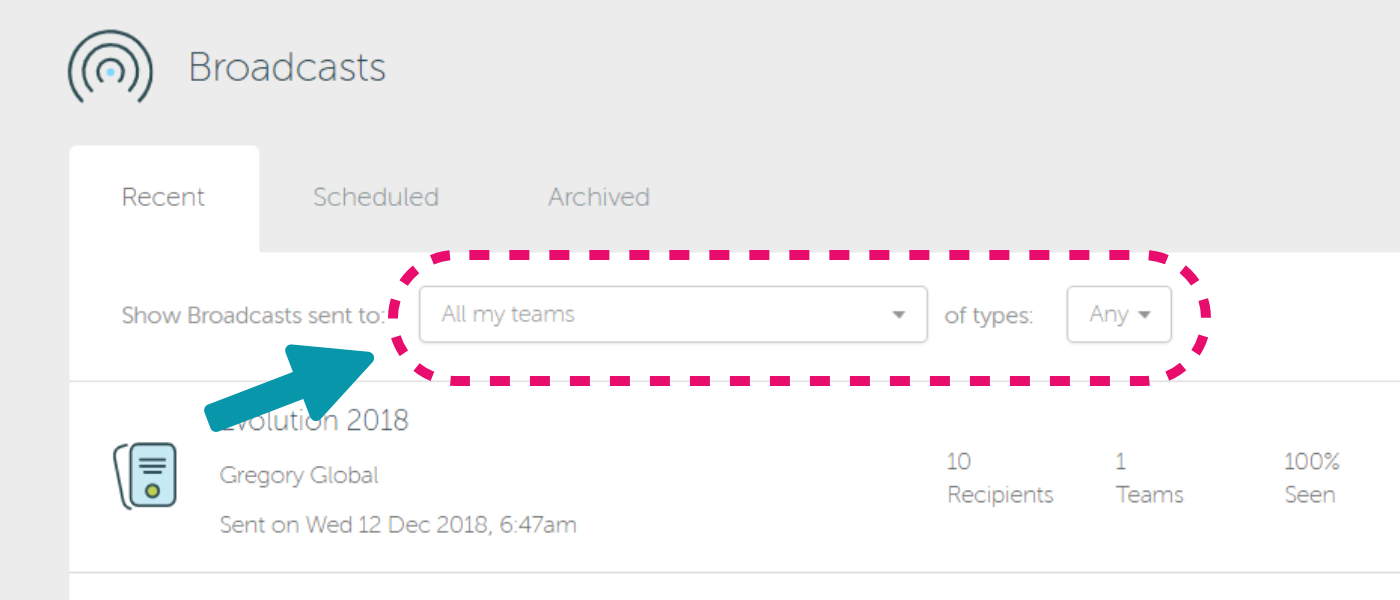Open the Evolution 2018 broadcast title
This screenshot has width=1400, height=600.
(x=313, y=420)
